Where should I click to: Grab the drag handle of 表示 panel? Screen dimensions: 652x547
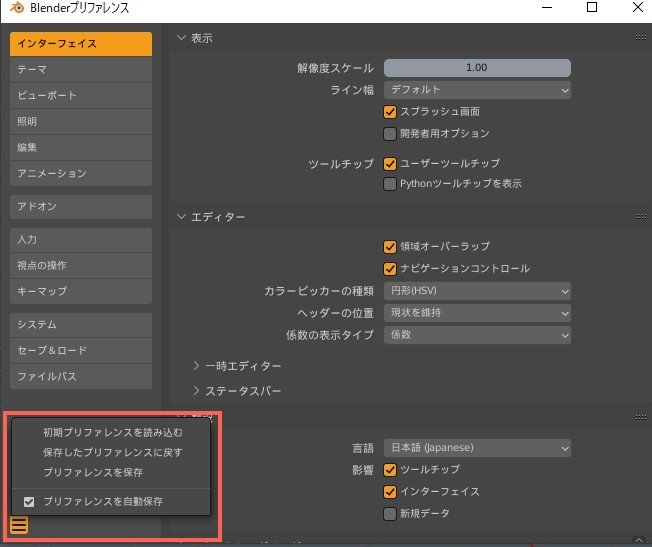coord(640,38)
